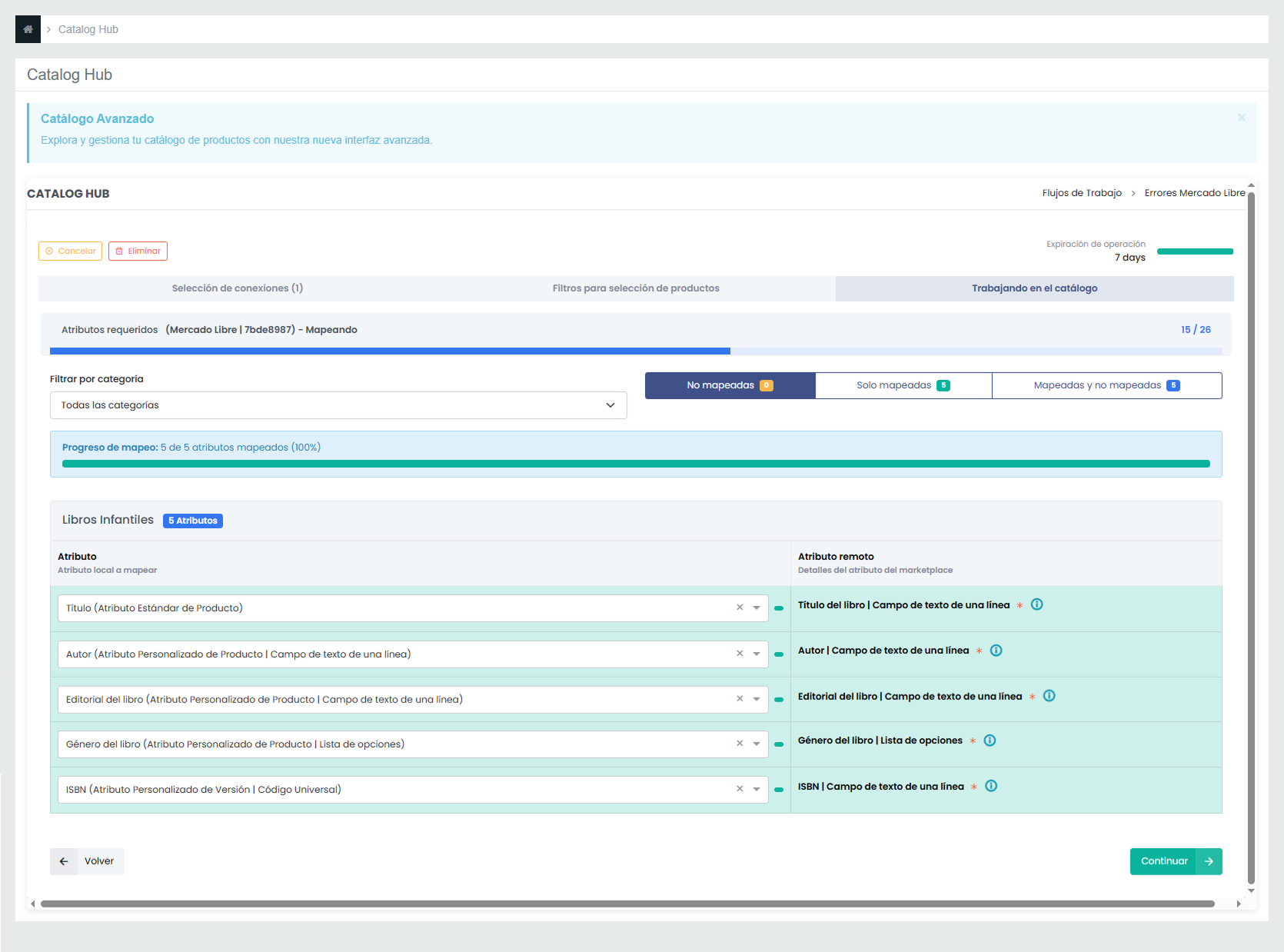The height and width of the screenshot is (952, 1284).
Task: Open info icon for Título del libro
Action: point(1036,604)
